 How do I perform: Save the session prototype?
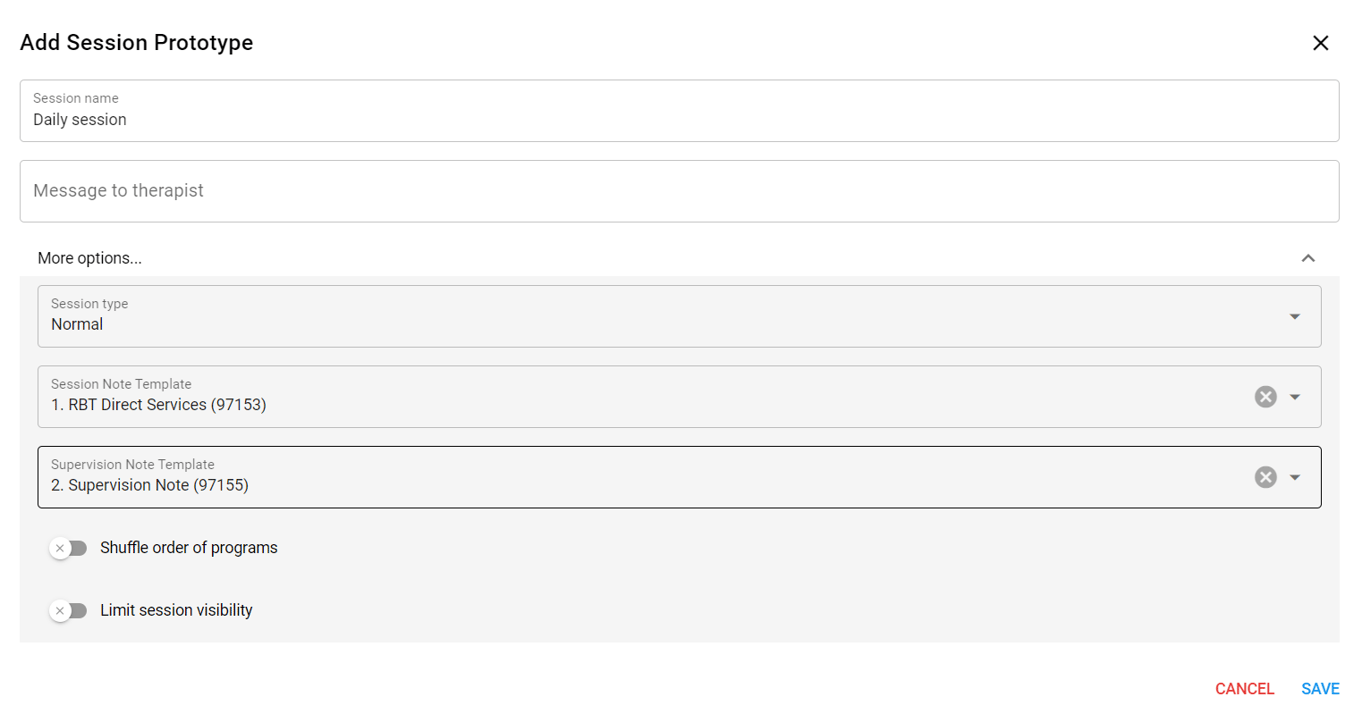(x=1320, y=689)
